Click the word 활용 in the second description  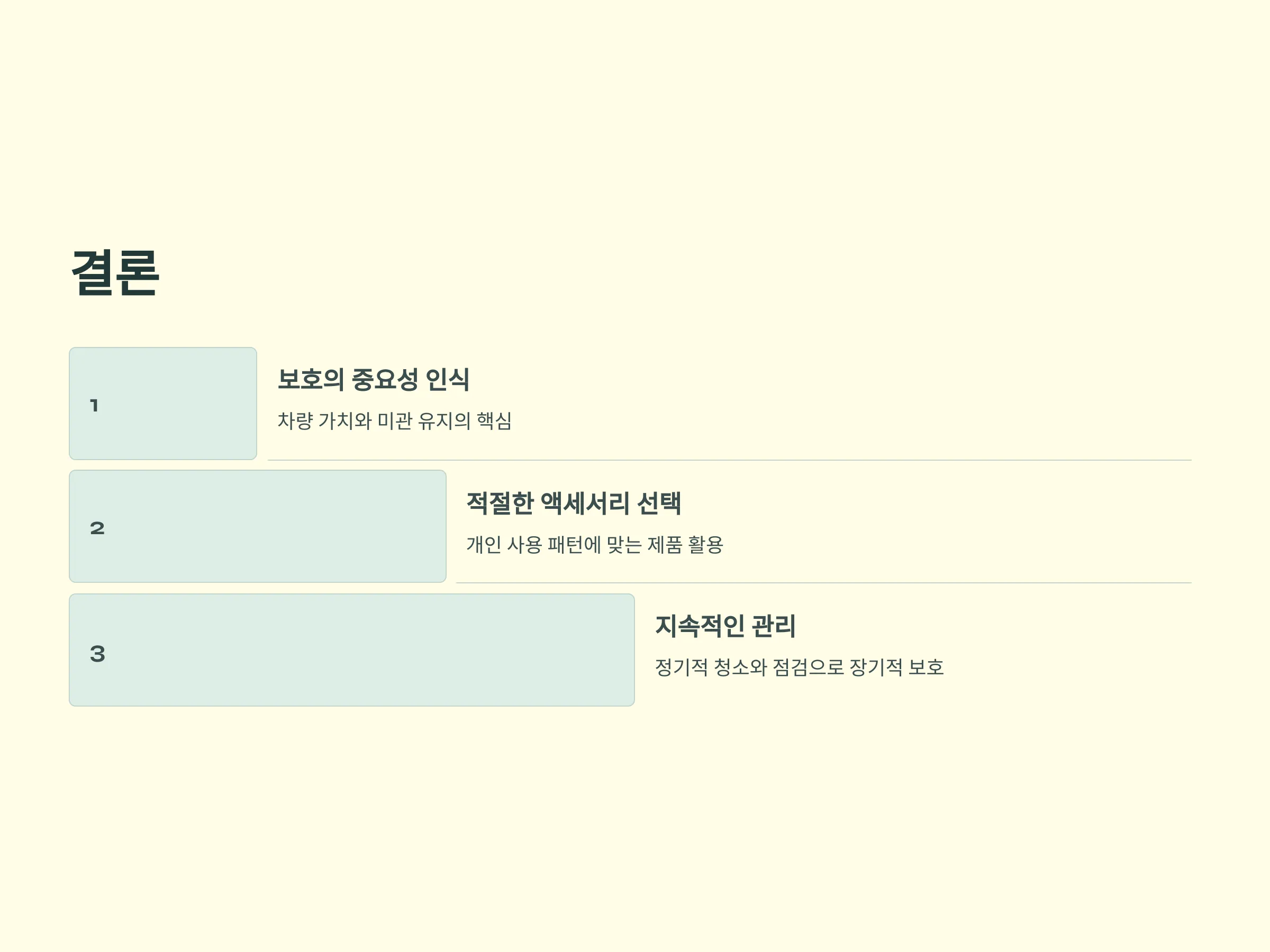[705, 545]
